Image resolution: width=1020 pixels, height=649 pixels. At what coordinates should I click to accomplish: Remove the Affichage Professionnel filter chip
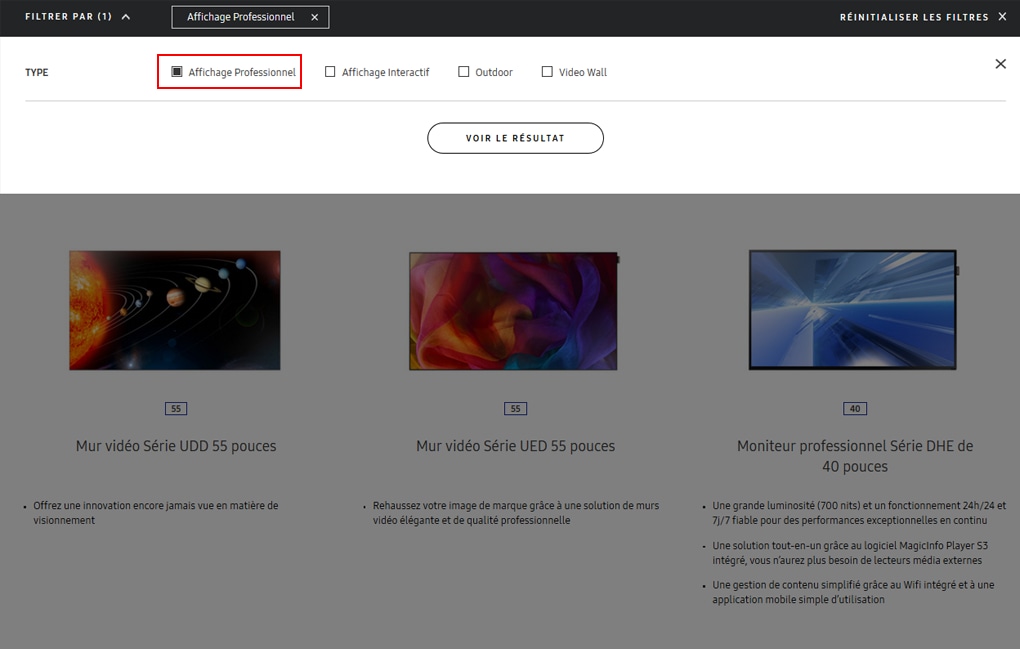(x=314, y=18)
